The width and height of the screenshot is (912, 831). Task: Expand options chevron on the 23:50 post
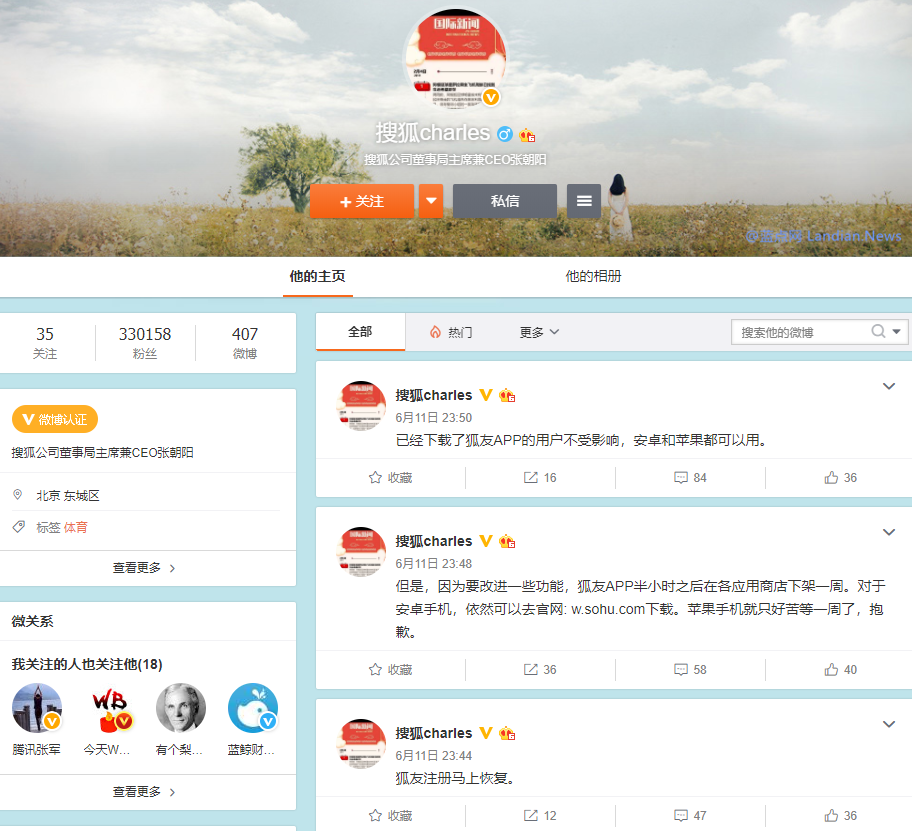pos(889,386)
